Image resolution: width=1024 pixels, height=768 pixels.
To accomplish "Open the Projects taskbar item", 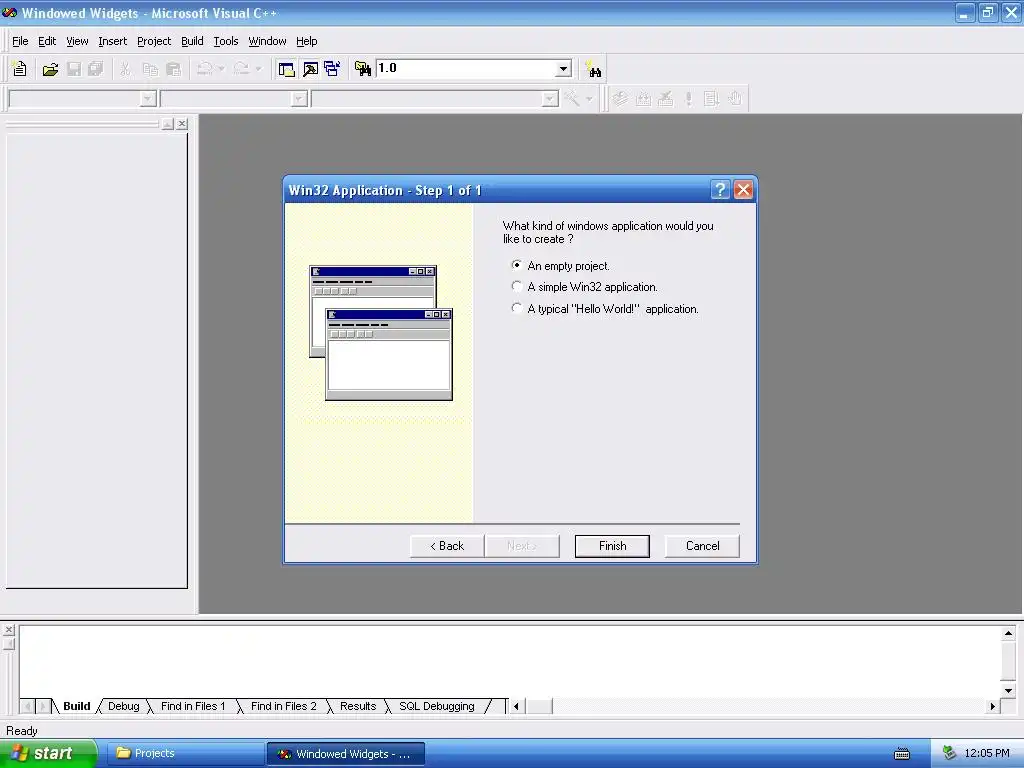I will [x=185, y=754].
